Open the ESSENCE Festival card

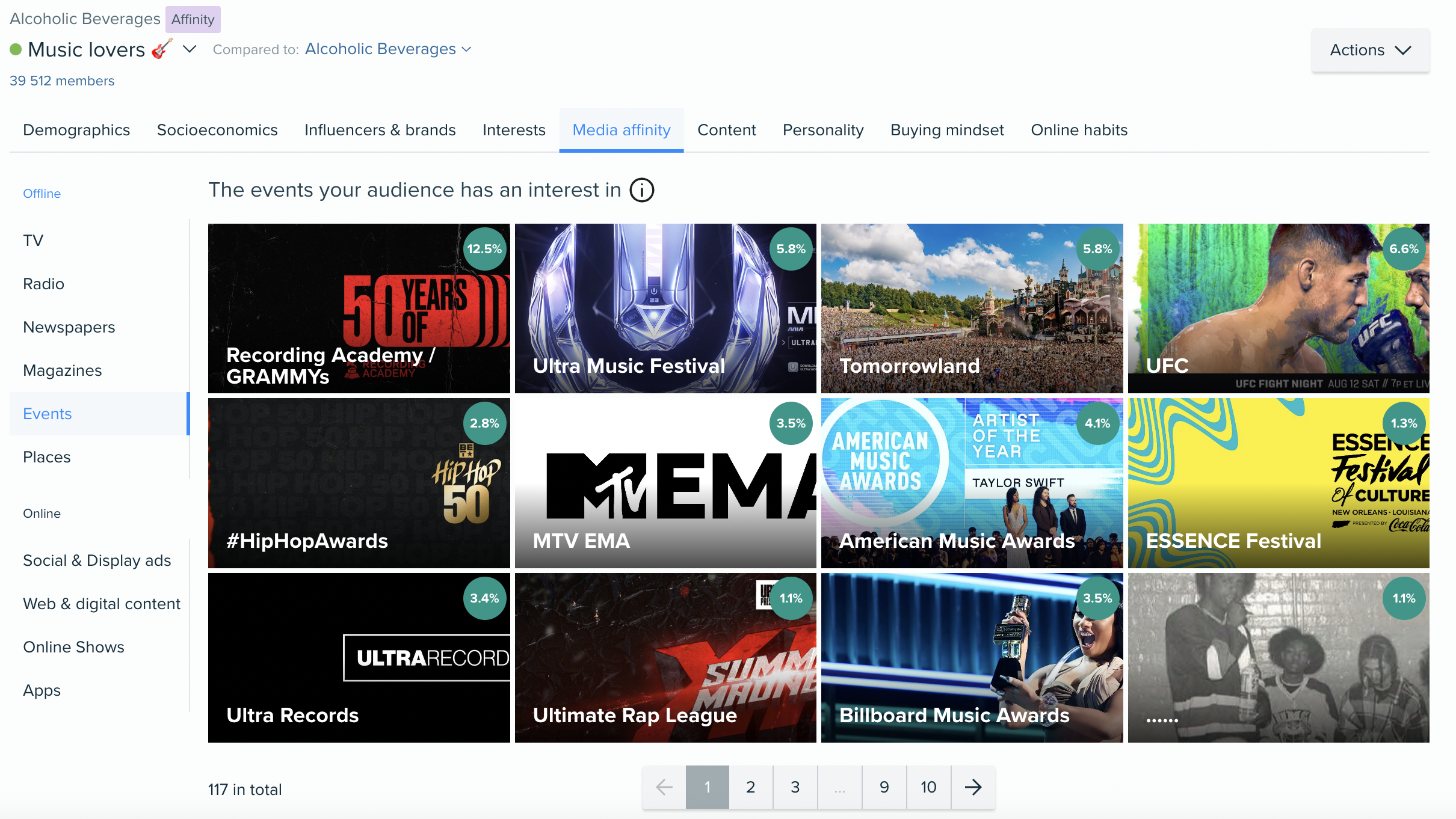coord(1279,483)
